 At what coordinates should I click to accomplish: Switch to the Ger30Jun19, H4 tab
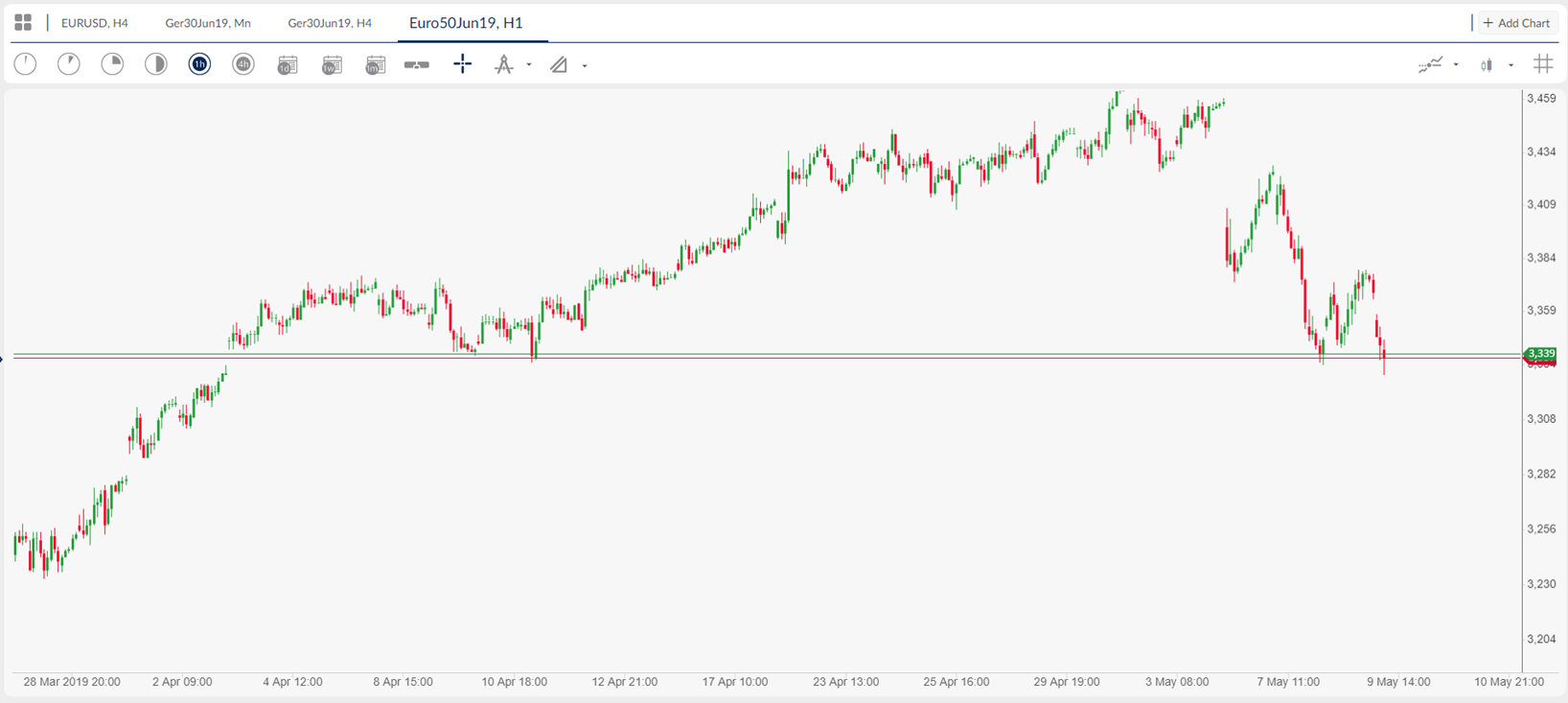330,23
